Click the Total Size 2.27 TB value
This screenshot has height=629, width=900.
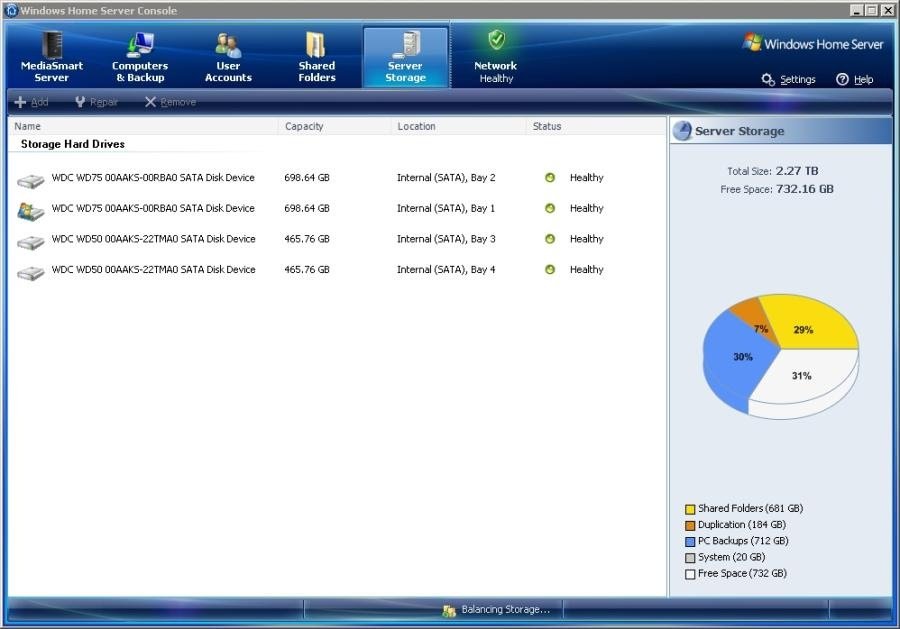click(x=797, y=171)
